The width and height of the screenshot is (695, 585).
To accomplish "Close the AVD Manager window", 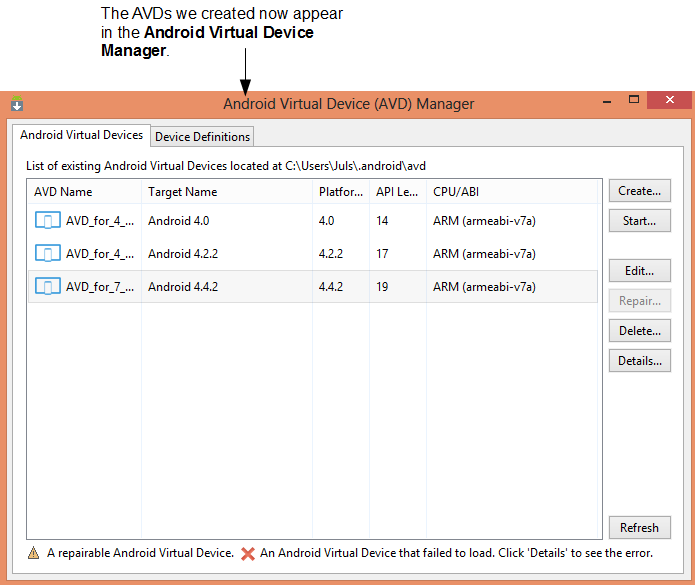I will point(669,100).
